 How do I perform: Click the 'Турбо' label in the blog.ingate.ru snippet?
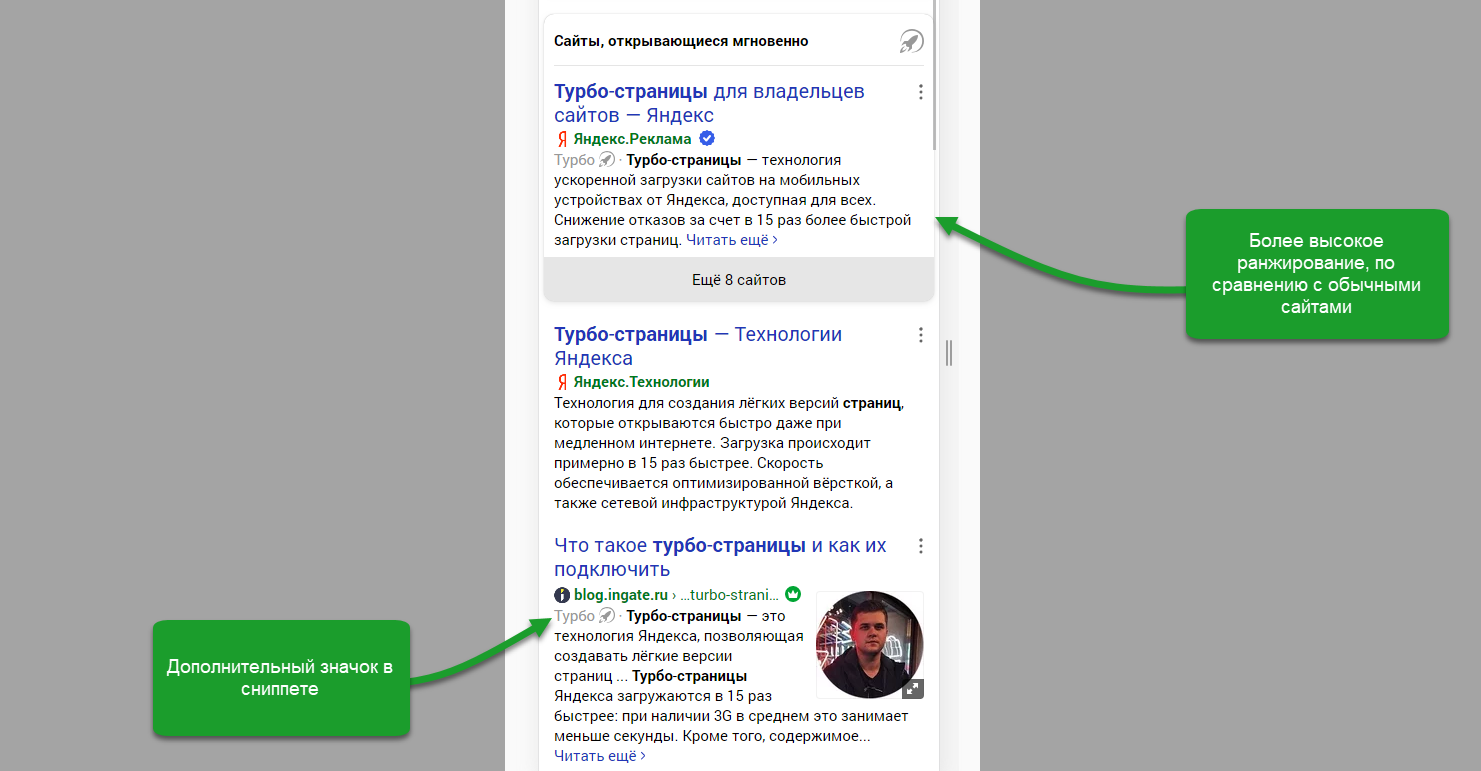(574, 616)
